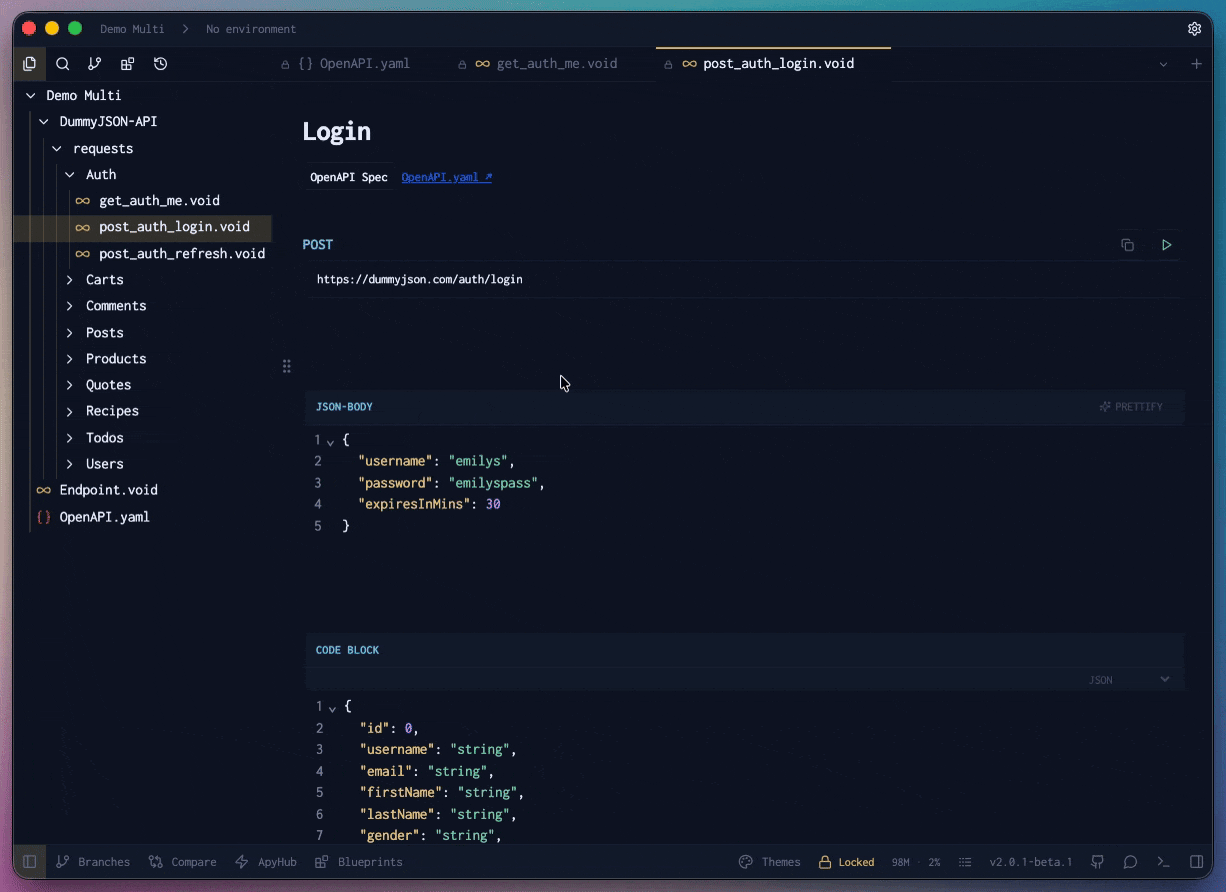Open Compare in the status bar
Viewport: 1226px width, 892px height.
click(x=182, y=862)
